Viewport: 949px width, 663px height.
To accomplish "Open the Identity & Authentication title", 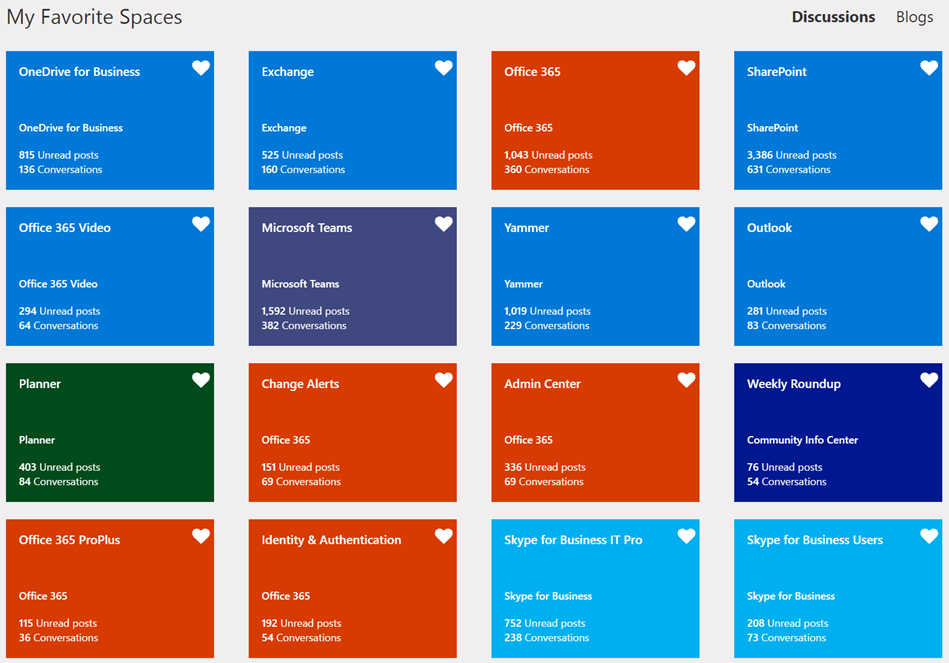I will [x=331, y=540].
